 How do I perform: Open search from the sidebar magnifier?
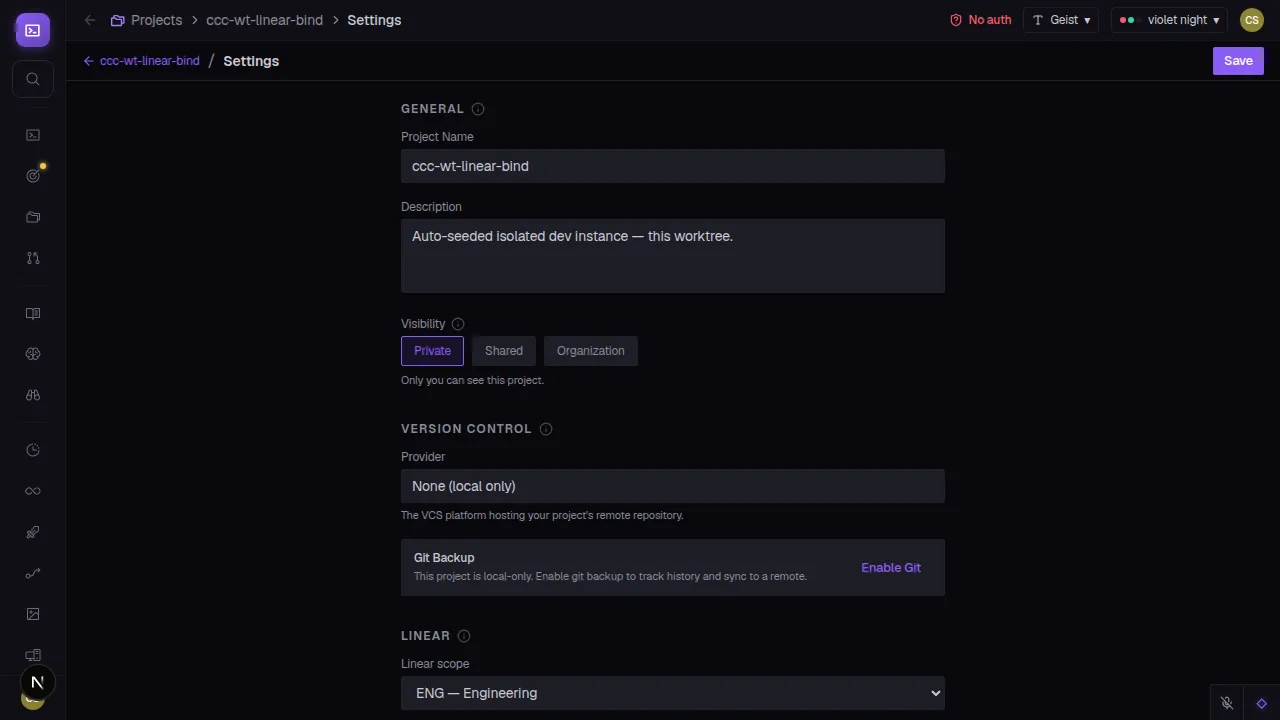click(x=33, y=79)
